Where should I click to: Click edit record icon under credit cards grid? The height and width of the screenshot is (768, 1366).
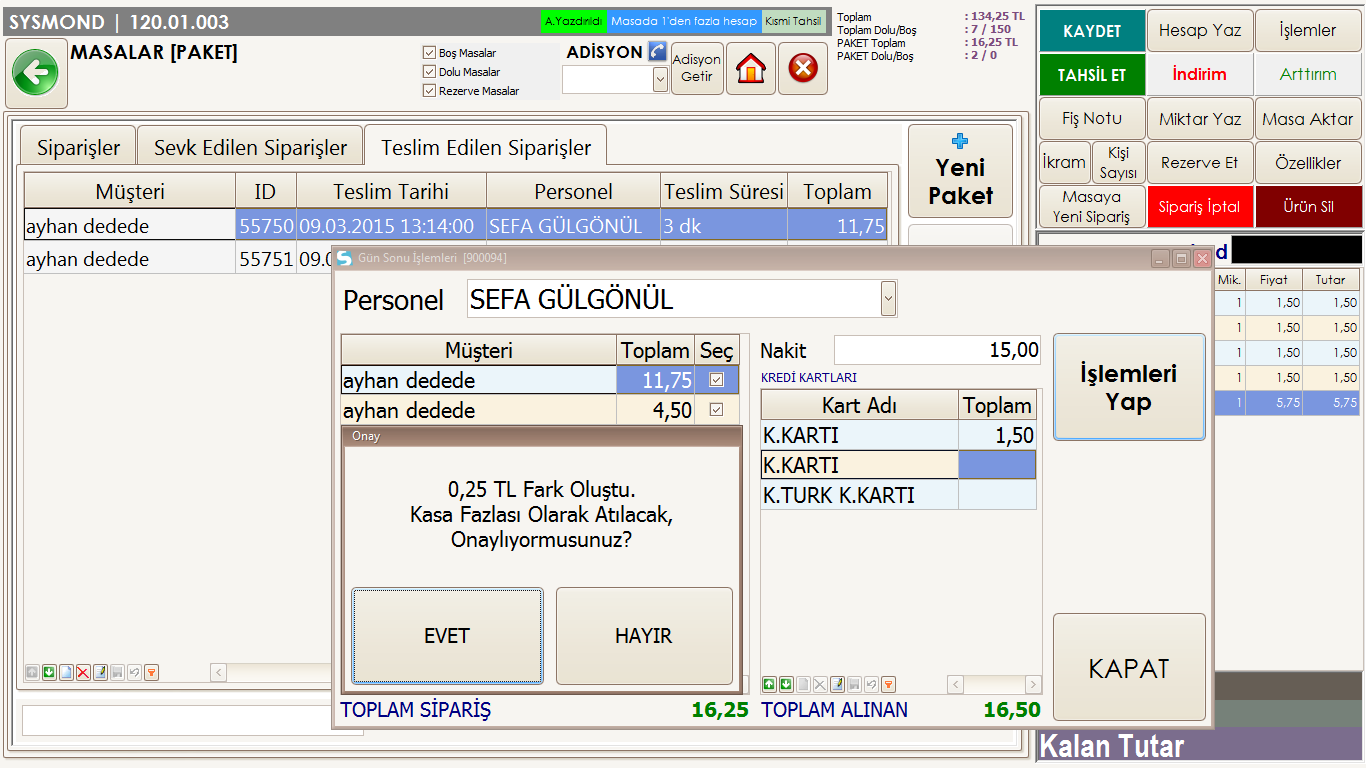(x=837, y=684)
